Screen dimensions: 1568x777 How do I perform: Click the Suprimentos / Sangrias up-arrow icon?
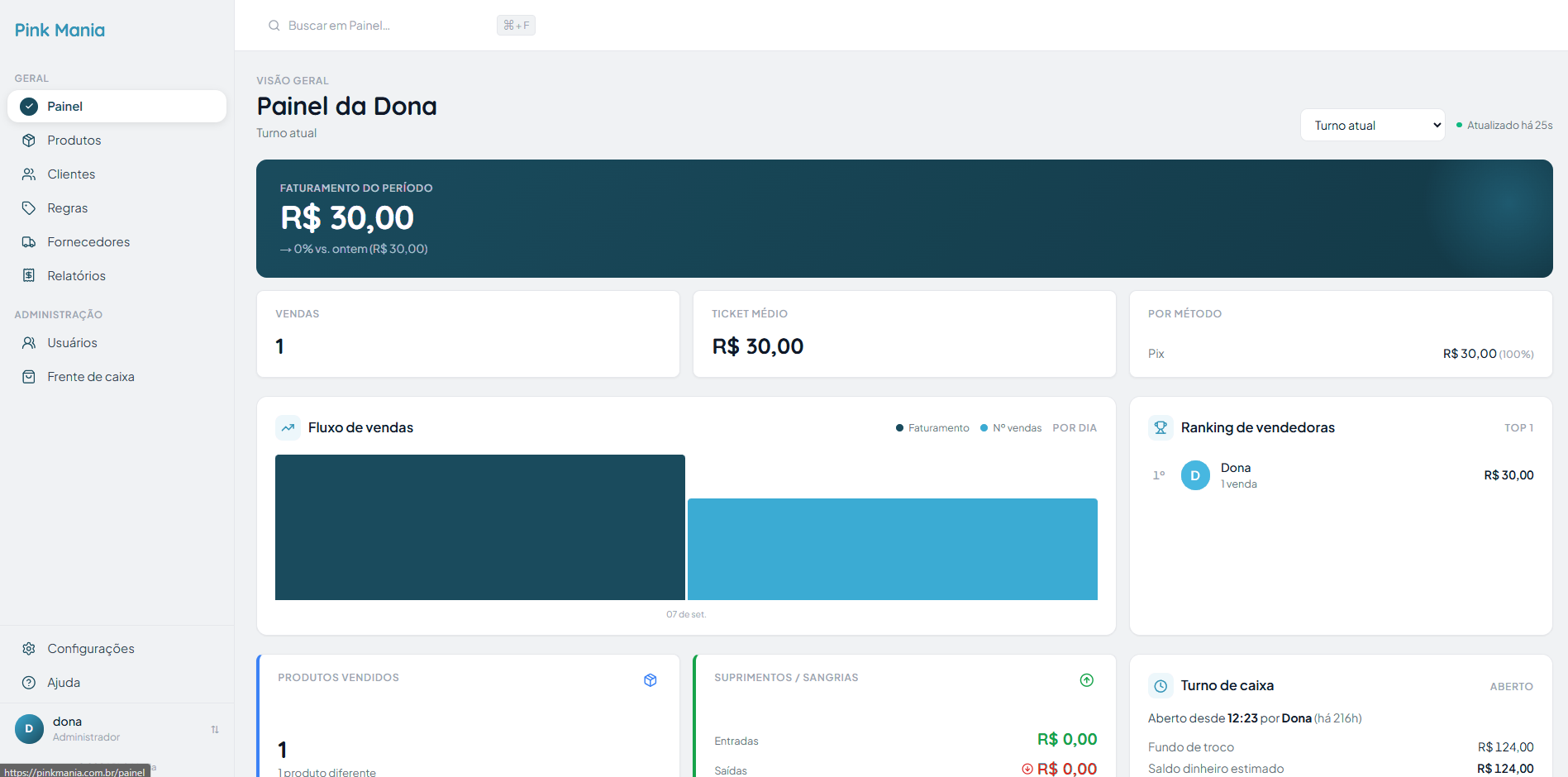(x=1087, y=679)
